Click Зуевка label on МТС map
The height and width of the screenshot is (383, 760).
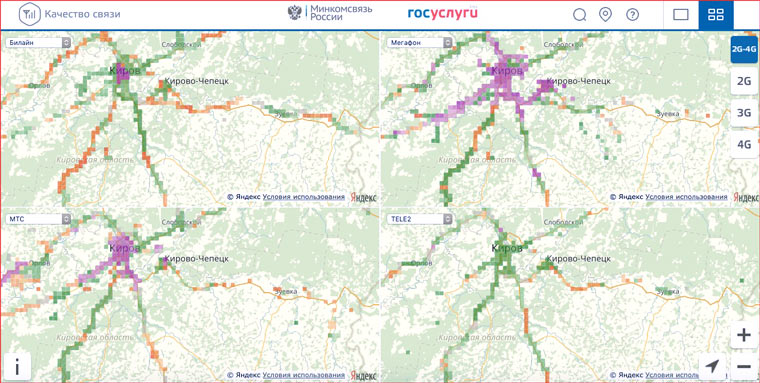click(x=285, y=292)
